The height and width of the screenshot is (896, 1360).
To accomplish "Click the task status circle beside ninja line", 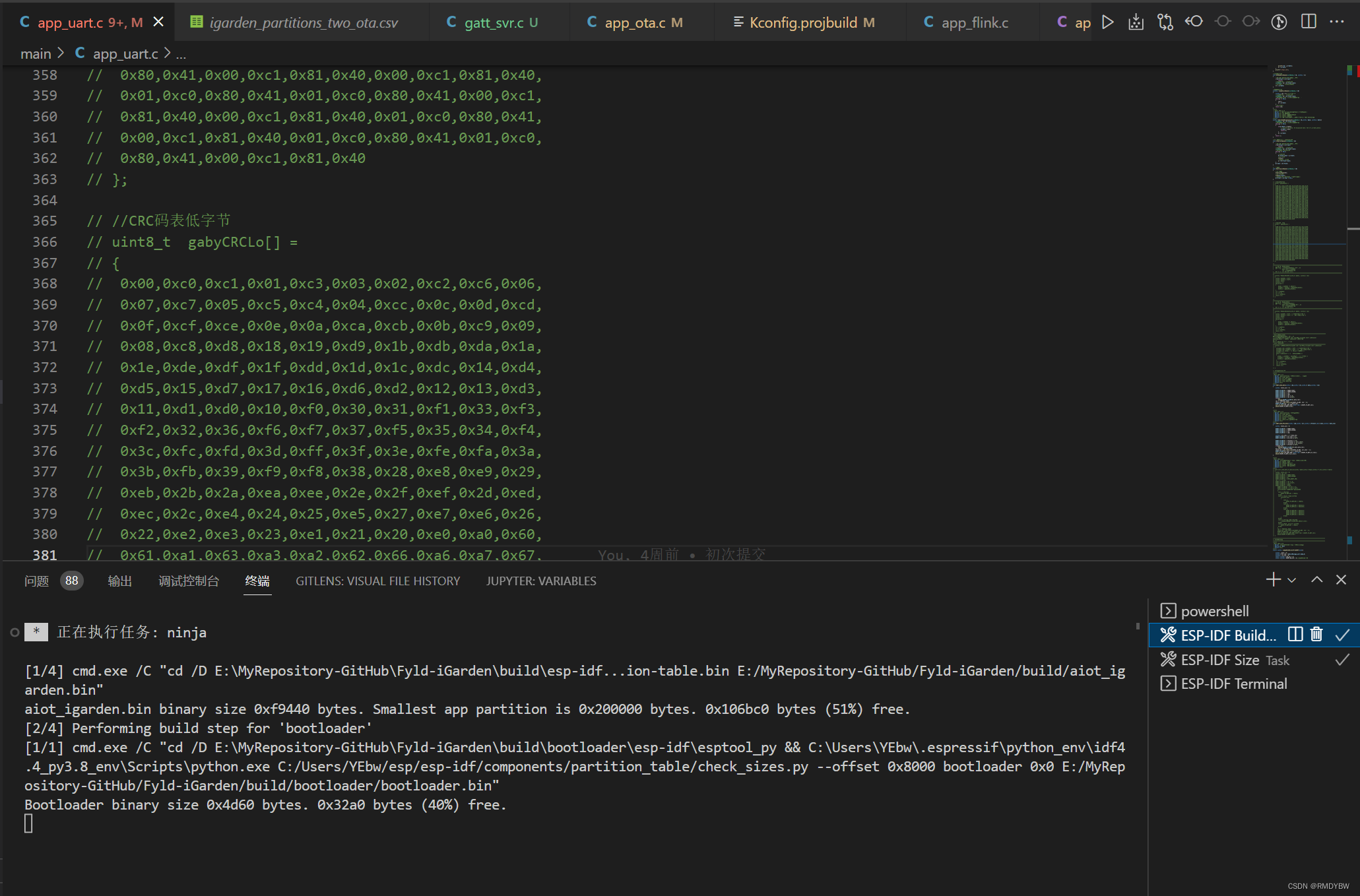I will click(15, 632).
